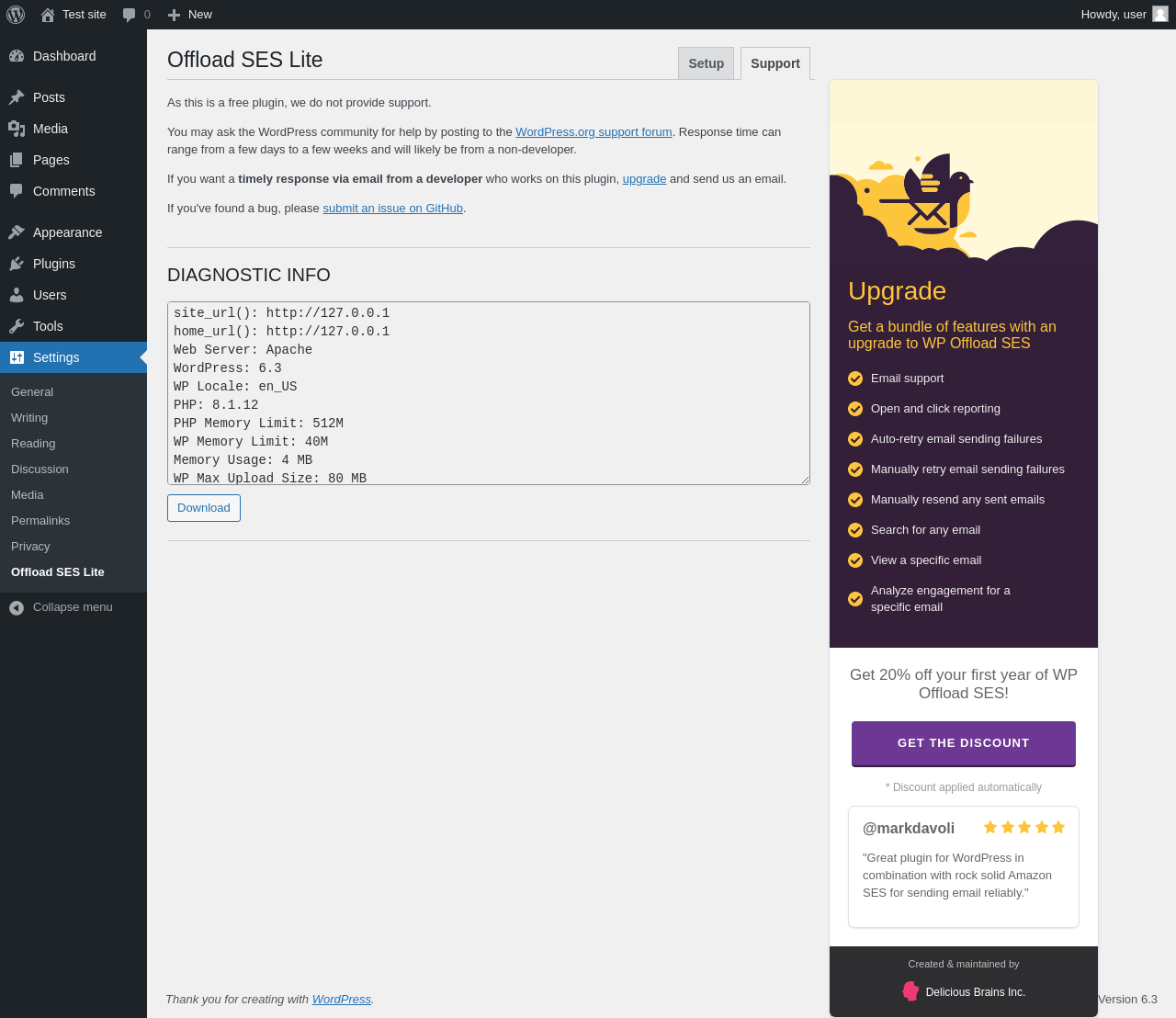Click the textarea resize handle
1176x1018 pixels.
point(803,478)
